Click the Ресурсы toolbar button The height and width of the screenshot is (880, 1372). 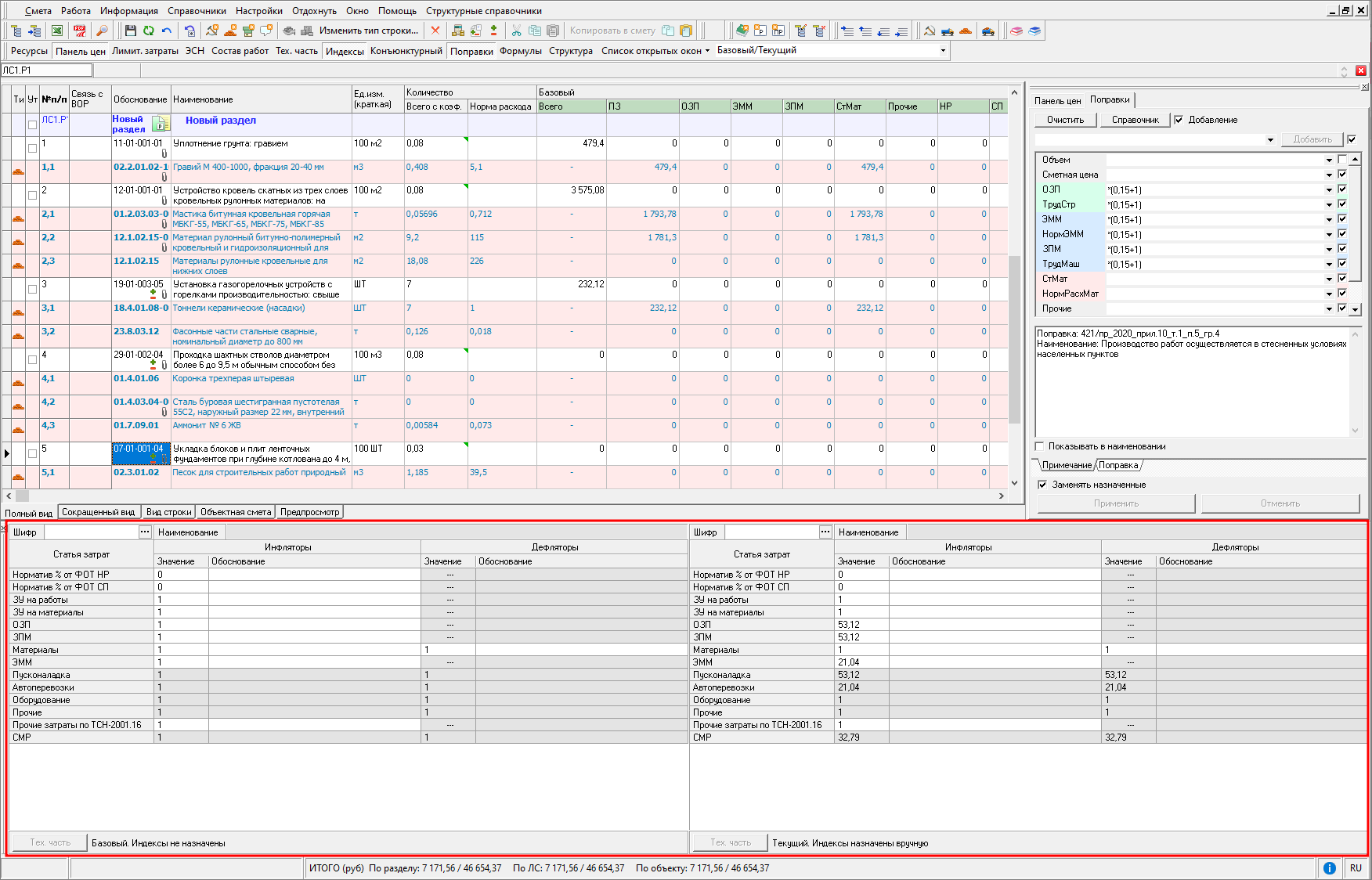pyautogui.click(x=29, y=51)
